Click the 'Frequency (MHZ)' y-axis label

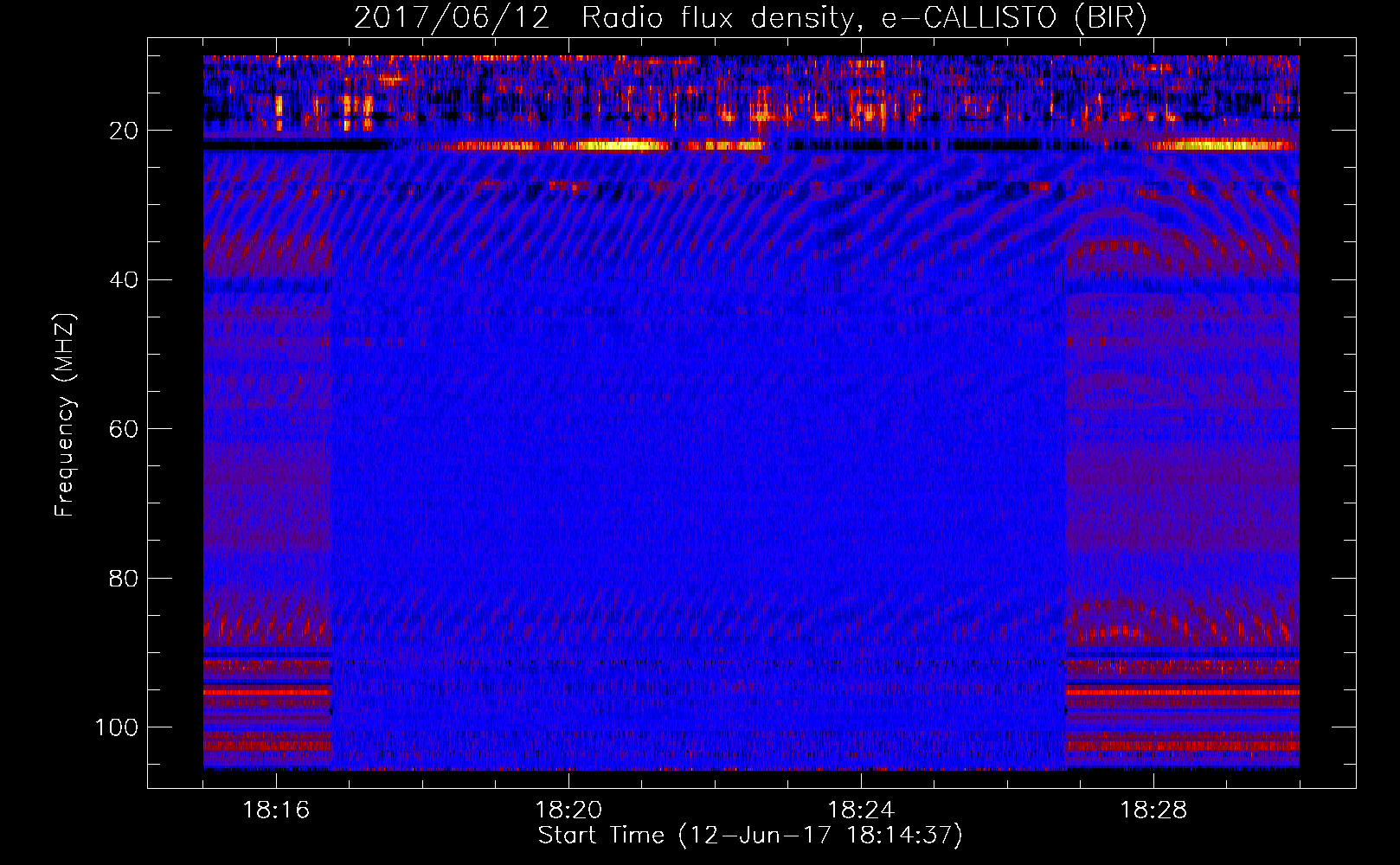click(65, 414)
